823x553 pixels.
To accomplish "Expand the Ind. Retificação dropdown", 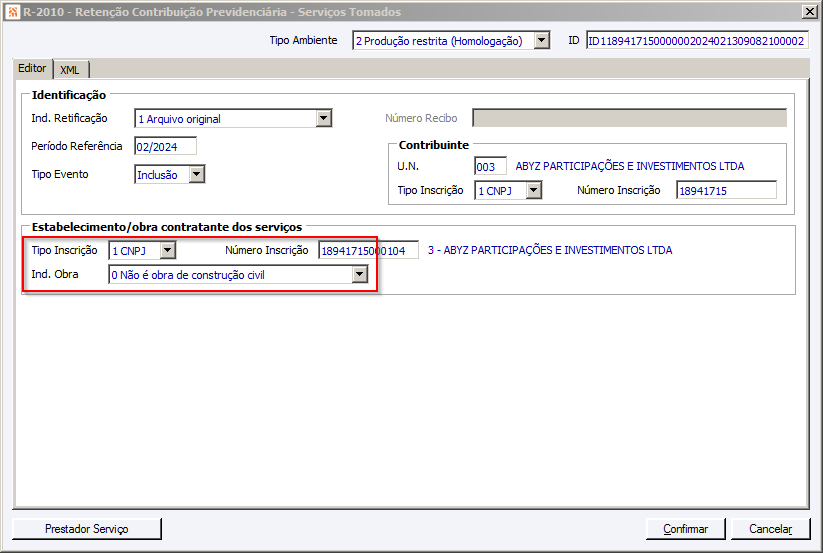I will (x=324, y=119).
